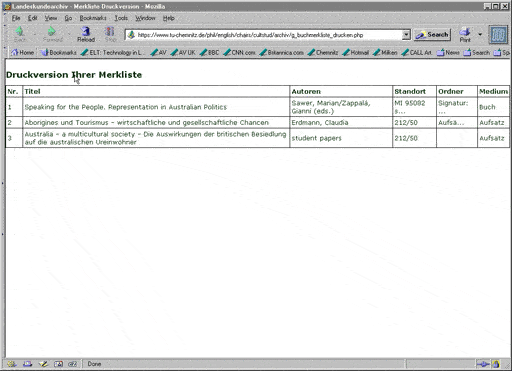Click the 'Standort' column header
The height and width of the screenshot is (371, 512).
(410, 91)
